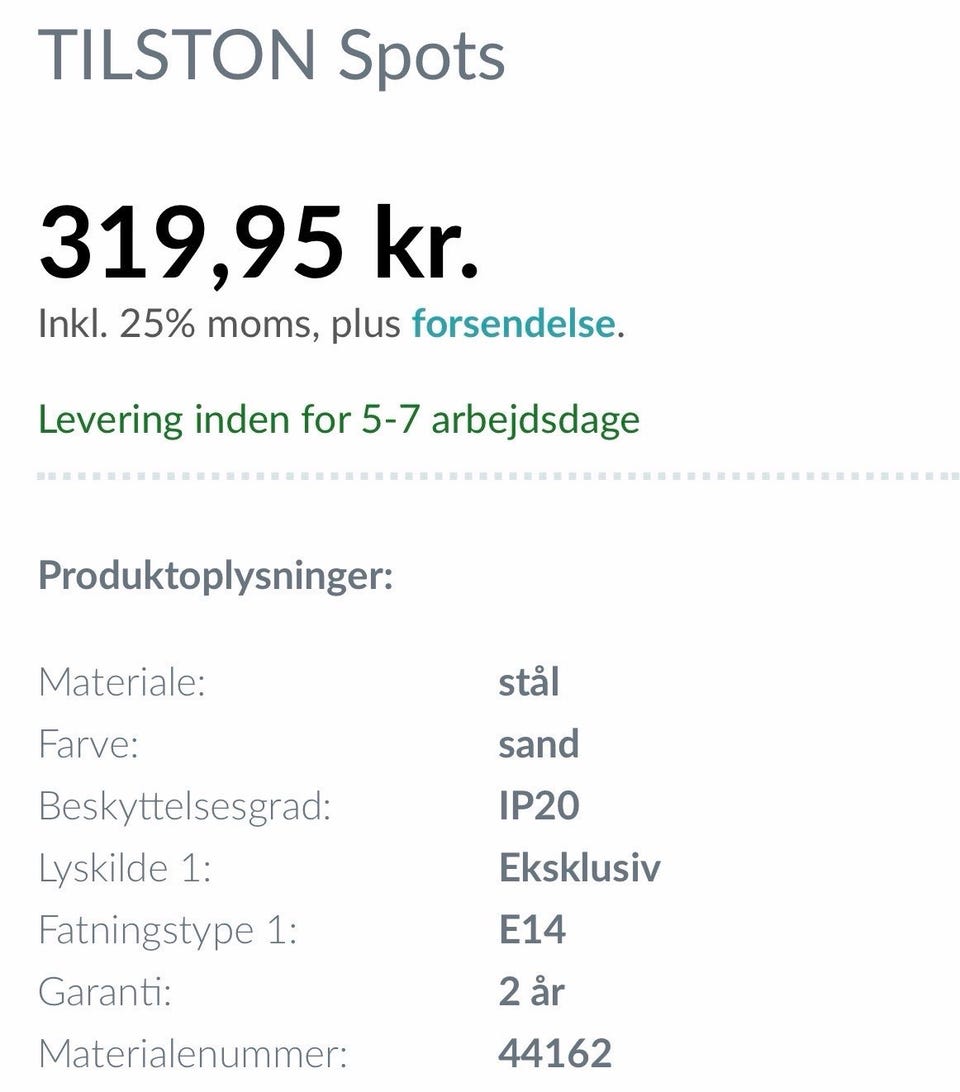Click the '2 år' warranty value

(x=531, y=992)
